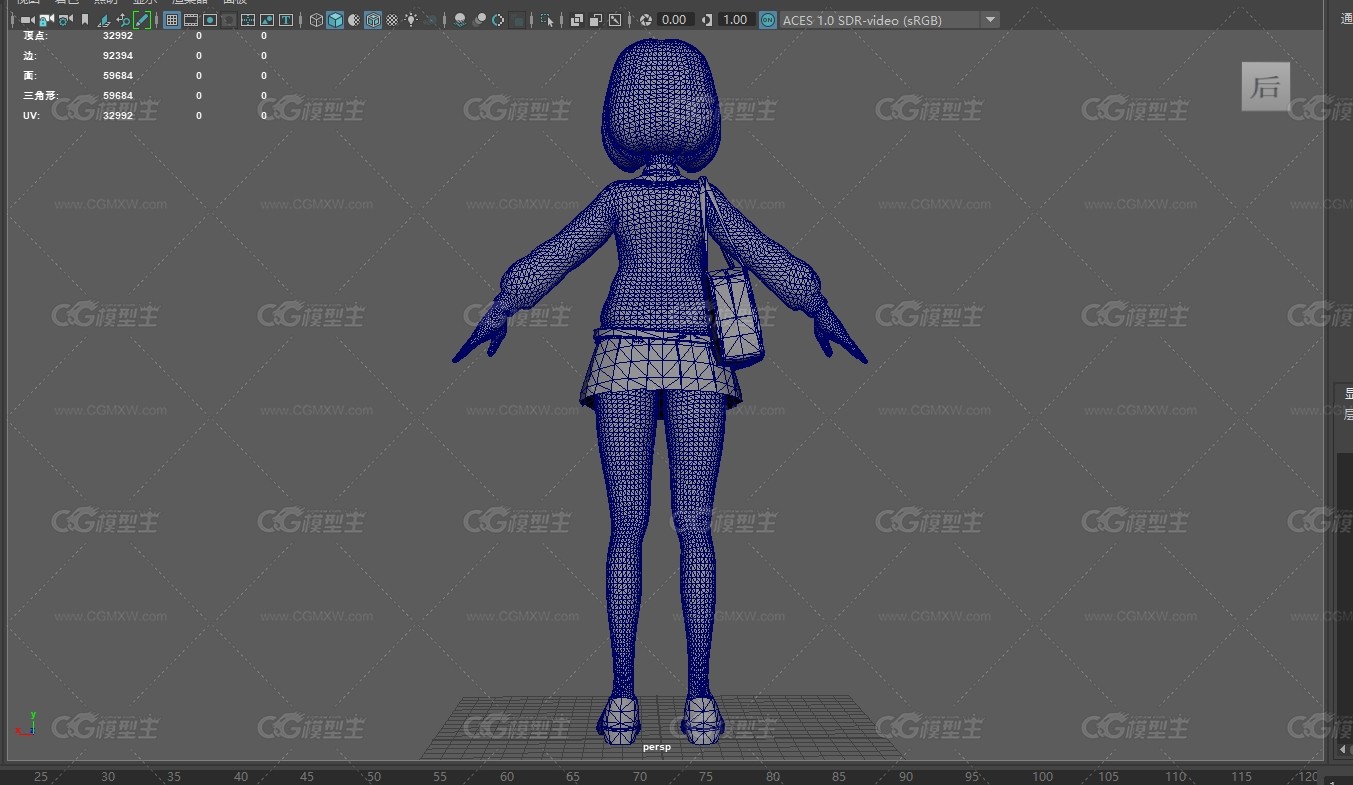
Task: Toggle X-Ray Active Components icon
Action: coord(596,20)
